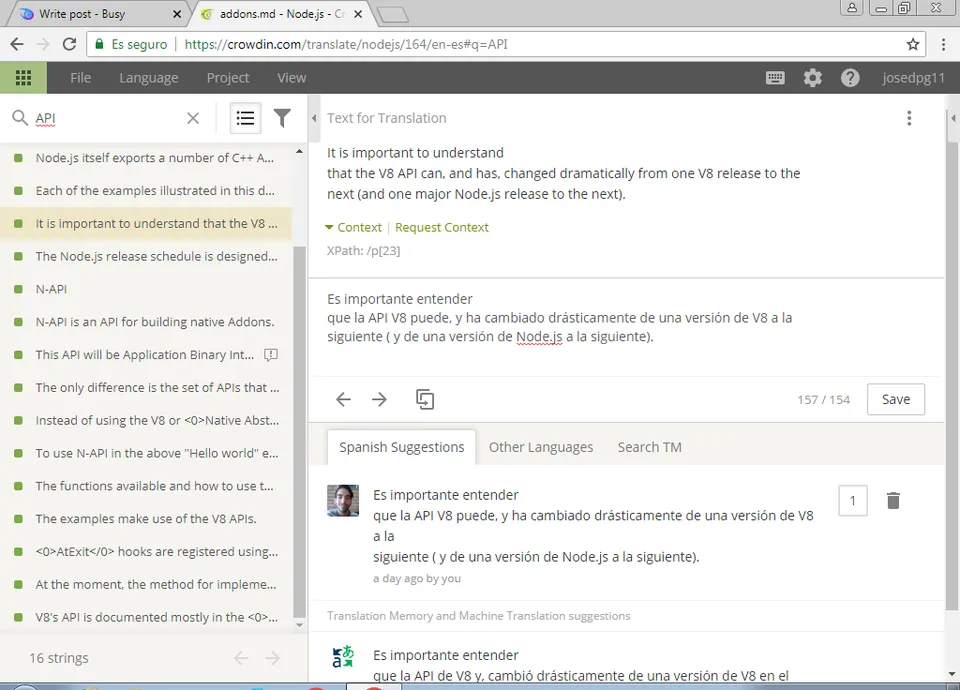Click your avatar on the Spanish suggestion
The height and width of the screenshot is (690, 960).
point(343,500)
